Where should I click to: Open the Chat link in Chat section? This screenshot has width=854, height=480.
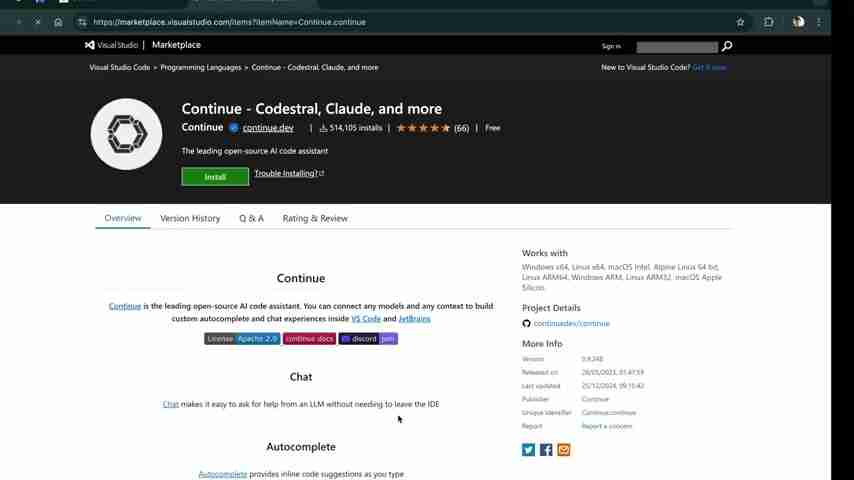(x=170, y=404)
